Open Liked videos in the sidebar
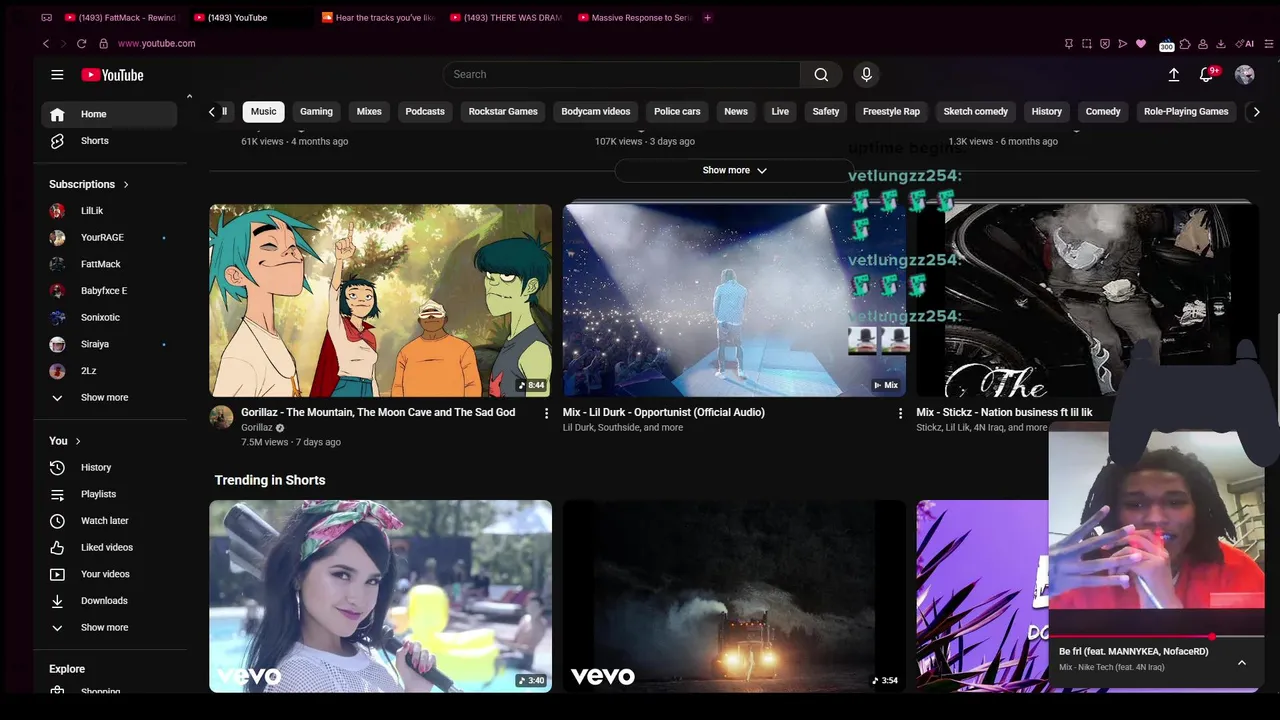1280x720 pixels. click(109, 548)
